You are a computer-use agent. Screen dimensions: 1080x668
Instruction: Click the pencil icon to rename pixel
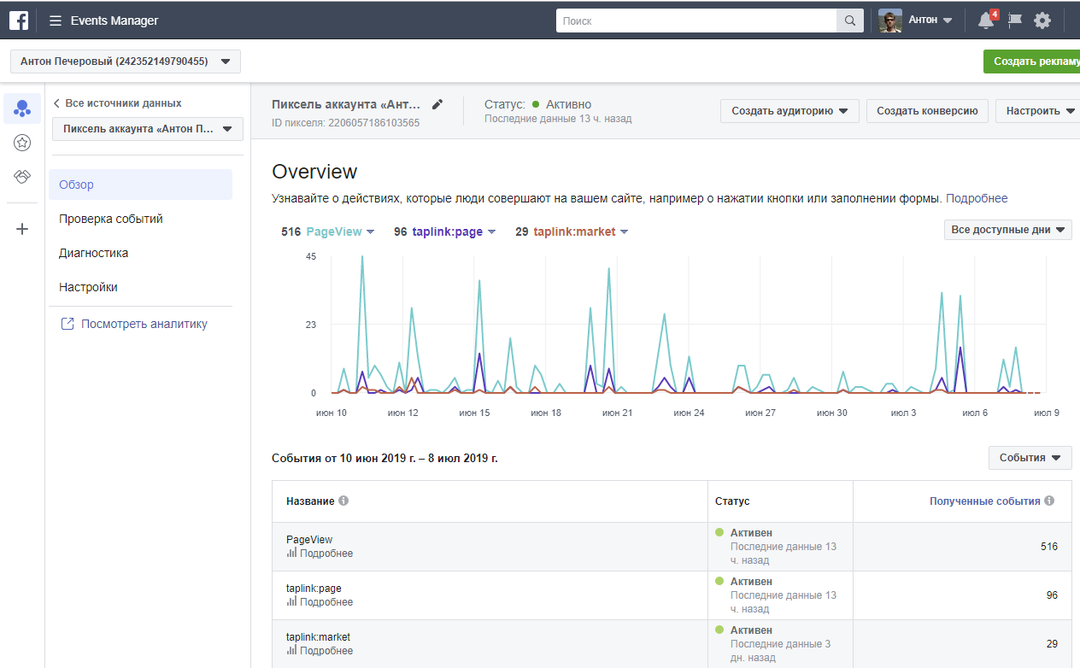point(437,105)
